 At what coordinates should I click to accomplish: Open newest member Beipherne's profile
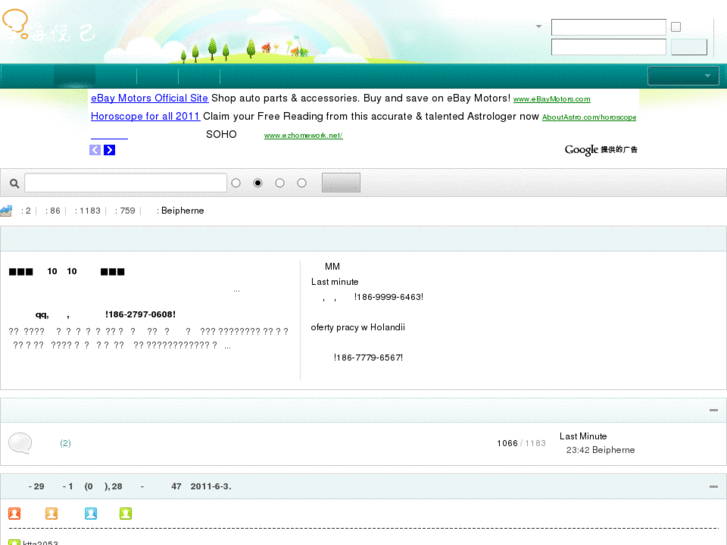pyautogui.click(x=183, y=211)
